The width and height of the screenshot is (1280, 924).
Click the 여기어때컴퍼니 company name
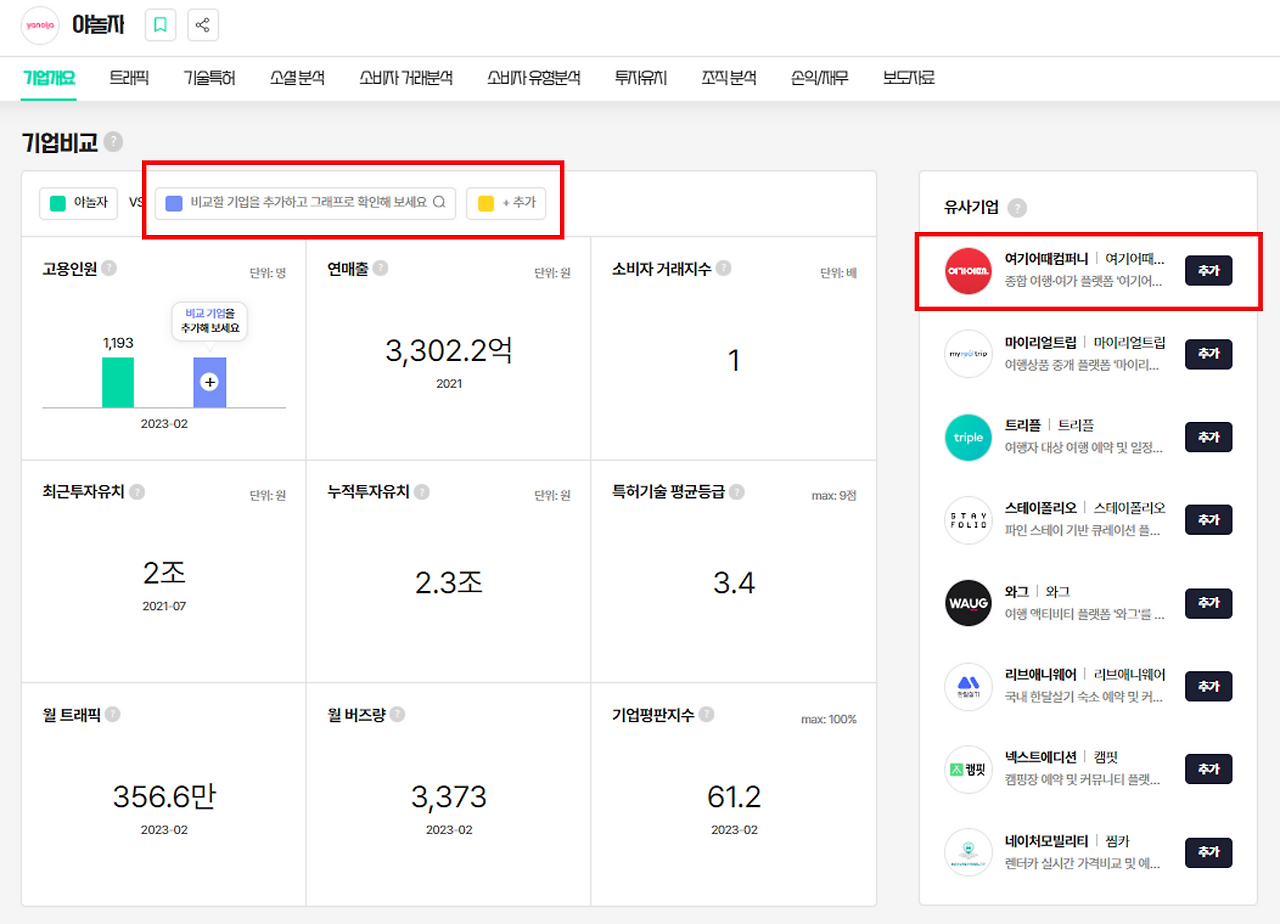1046,259
